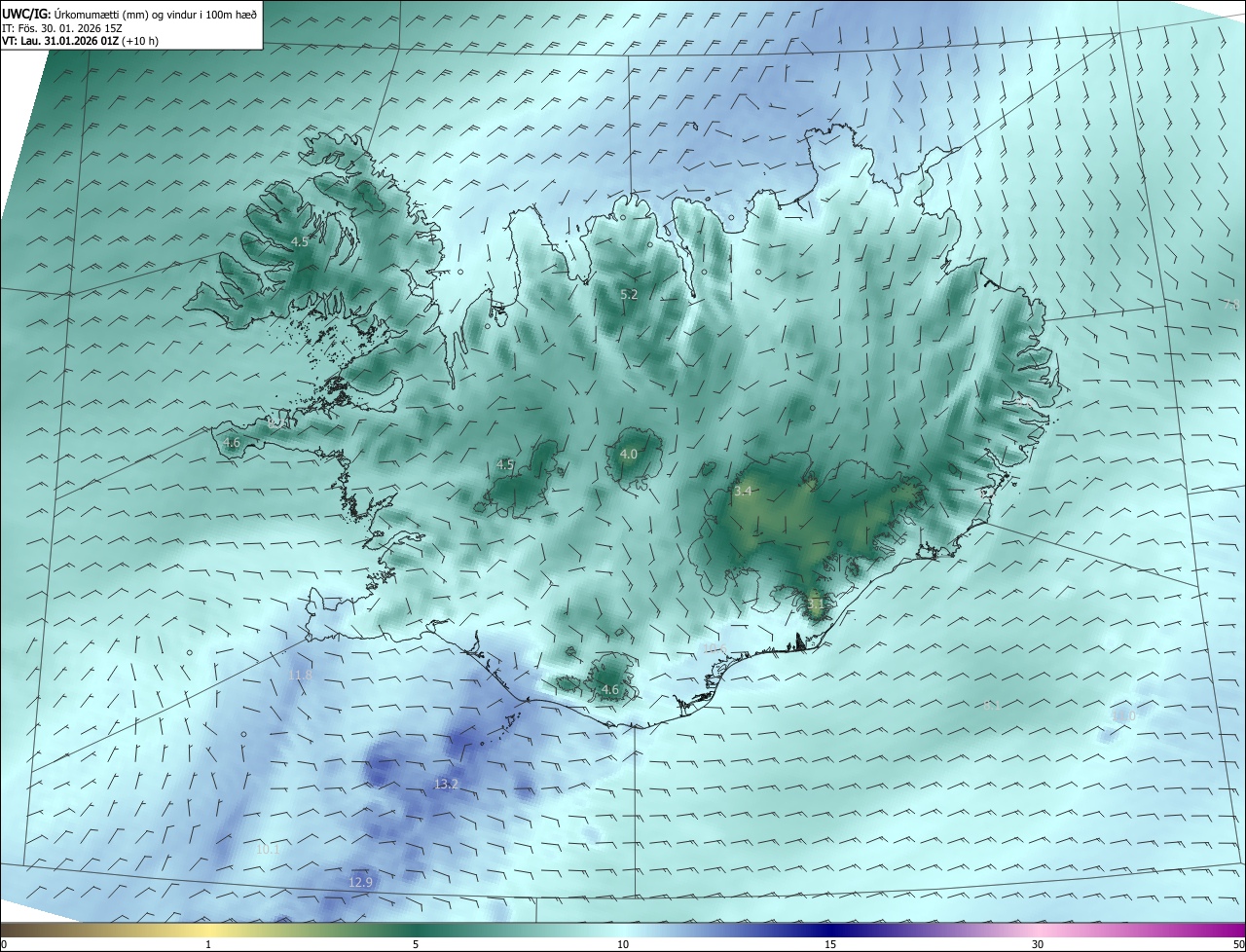Click the 3.4 value on Vatnajökull glacier

(x=743, y=492)
